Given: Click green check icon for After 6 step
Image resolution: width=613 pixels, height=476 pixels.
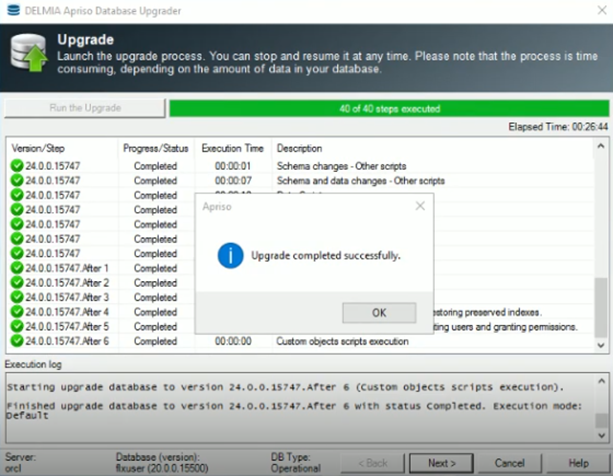Looking at the screenshot, I should (17, 341).
